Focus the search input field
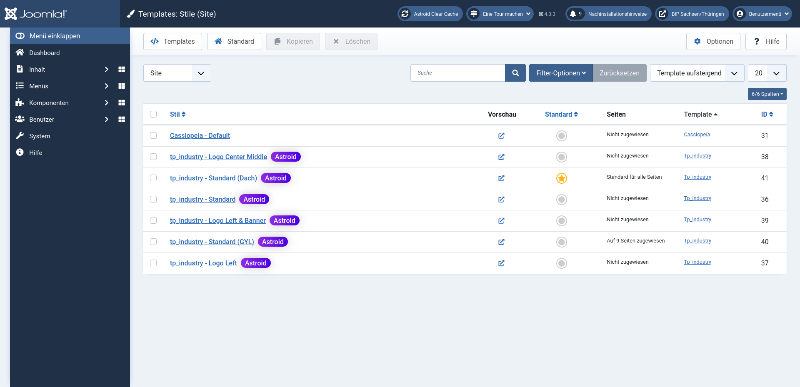Image resolution: width=800 pixels, height=387 pixels. (458, 73)
